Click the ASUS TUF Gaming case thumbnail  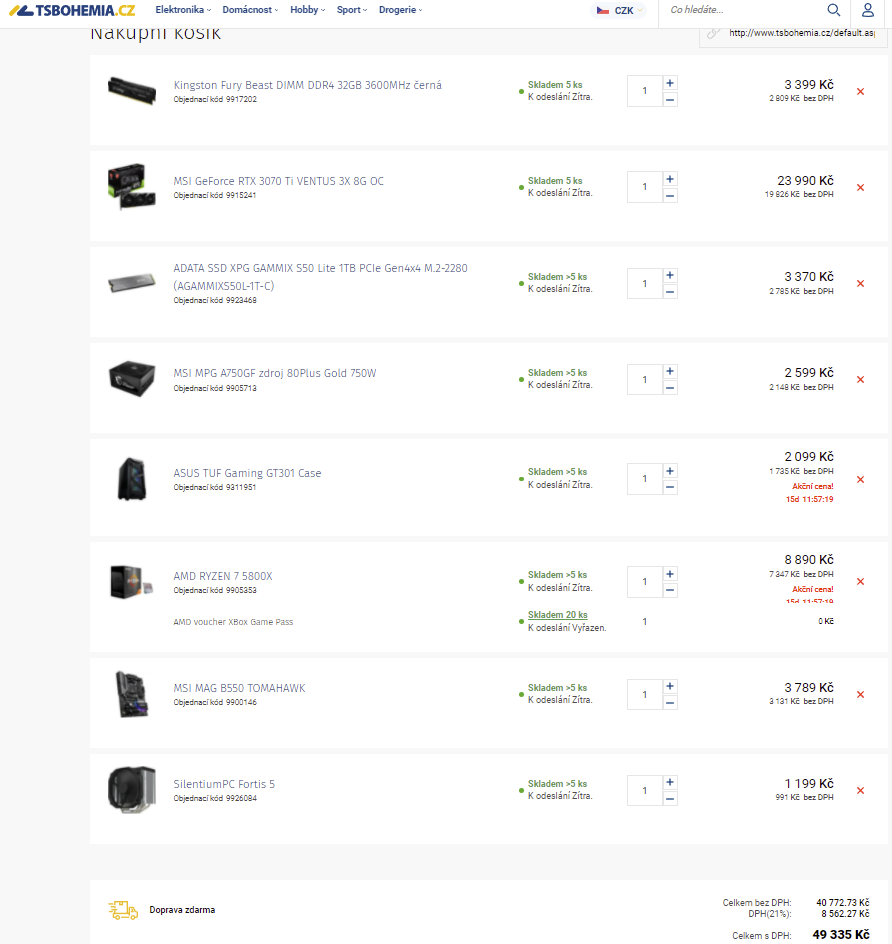[131, 479]
